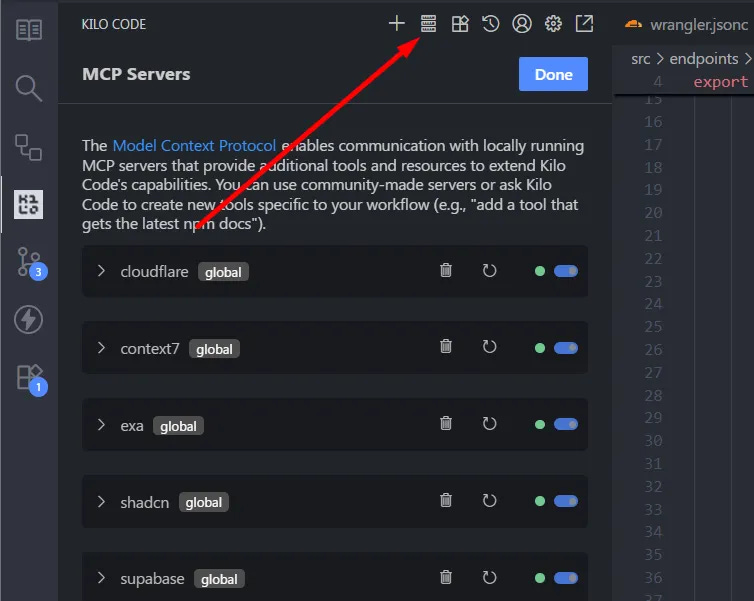Click the supabase server name

pyautogui.click(x=152, y=579)
